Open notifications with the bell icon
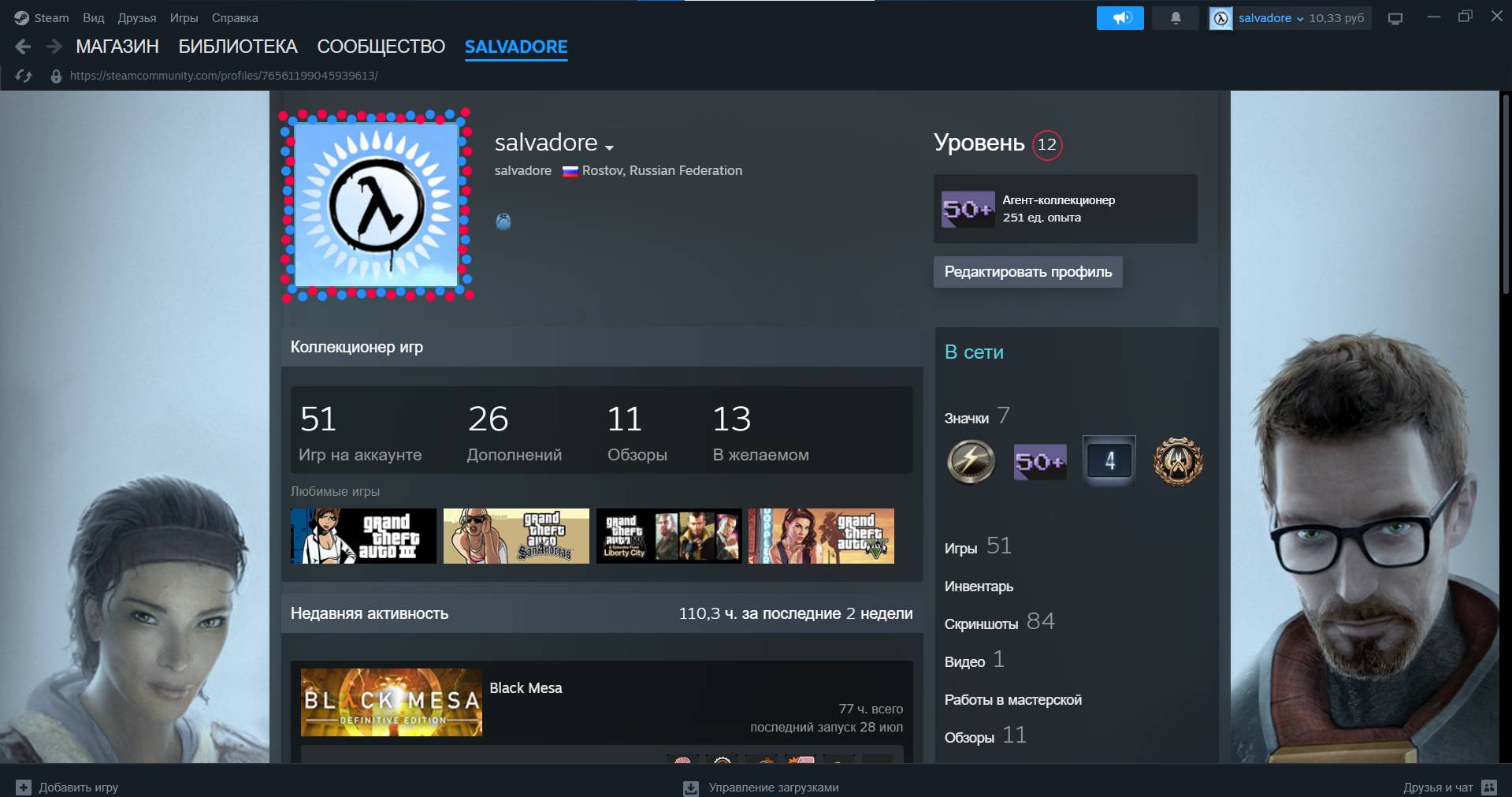The height and width of the screenshot is (797, 1512). 1175,17
